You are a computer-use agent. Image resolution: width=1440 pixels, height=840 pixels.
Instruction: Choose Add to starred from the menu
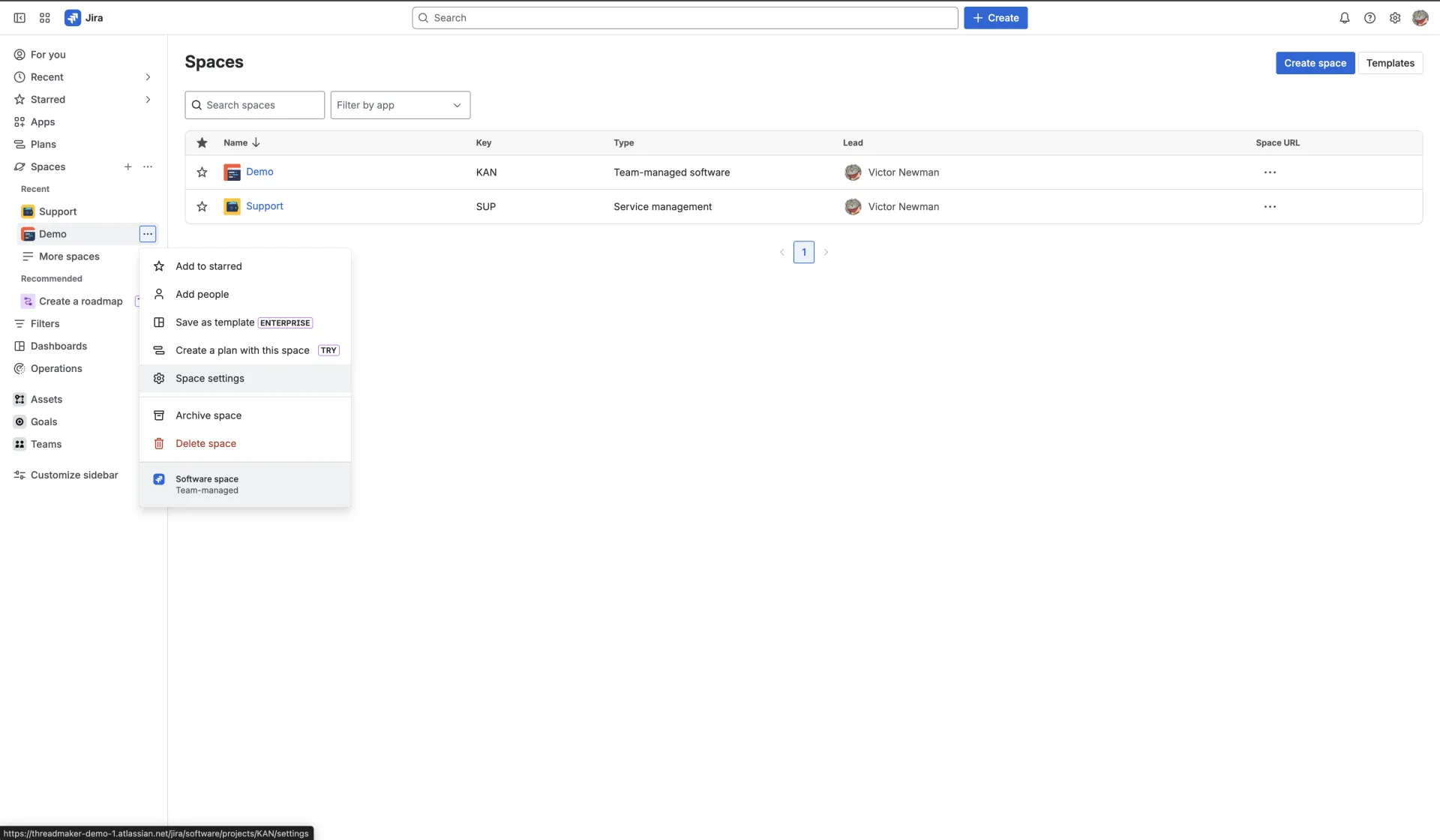point(245,266)
